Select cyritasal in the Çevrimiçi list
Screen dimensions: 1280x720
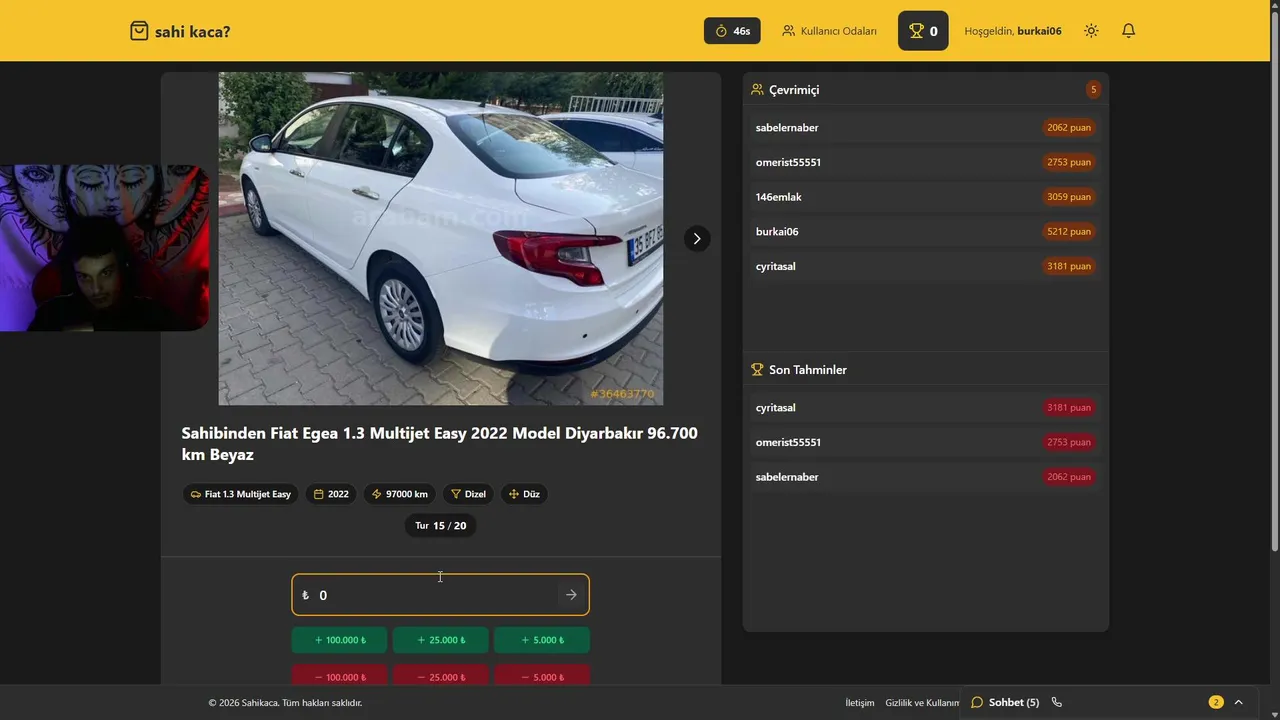[925, 266]
